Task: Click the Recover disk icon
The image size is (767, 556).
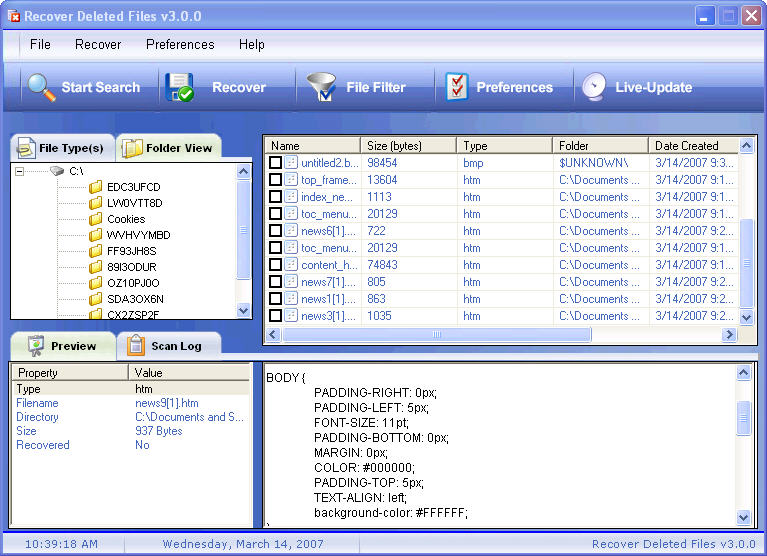Action: click(x=180, y=87)
